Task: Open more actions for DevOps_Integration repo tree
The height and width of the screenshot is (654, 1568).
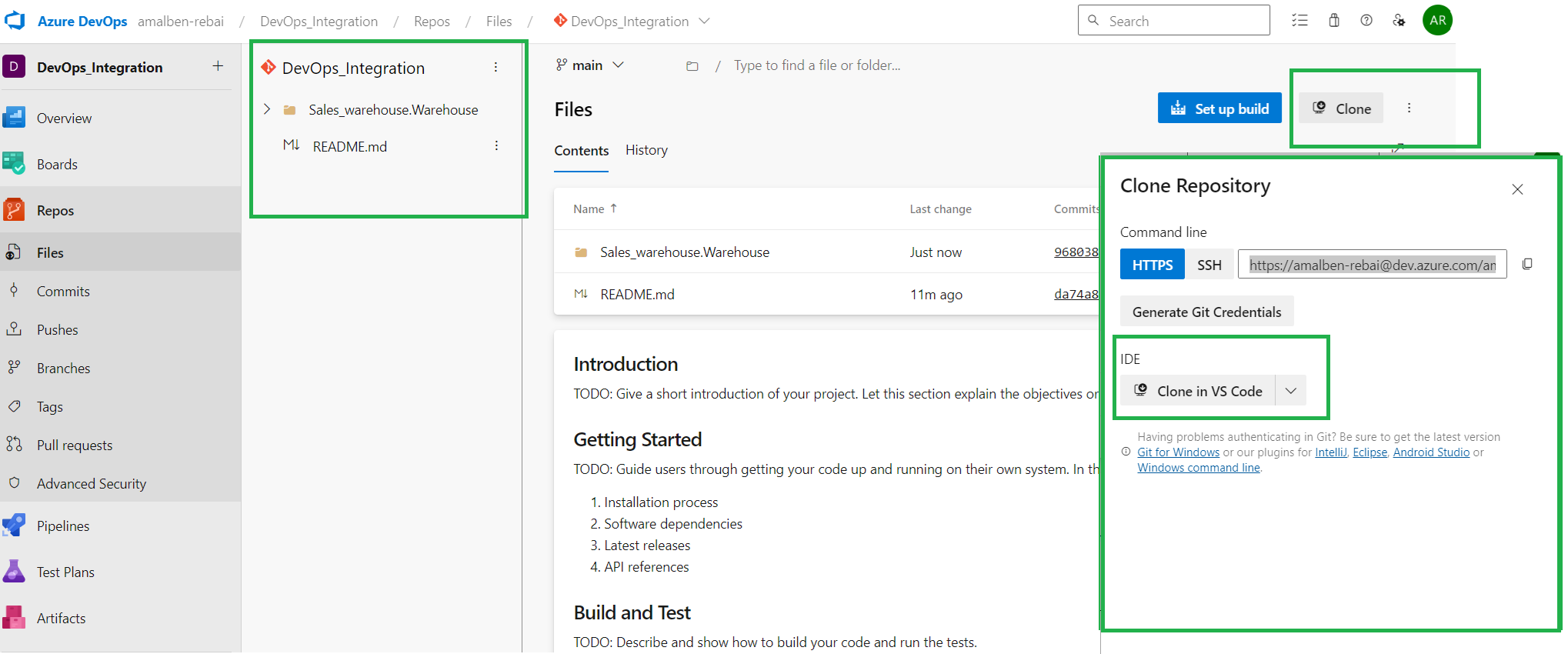Action: click(x=495, y=68)
